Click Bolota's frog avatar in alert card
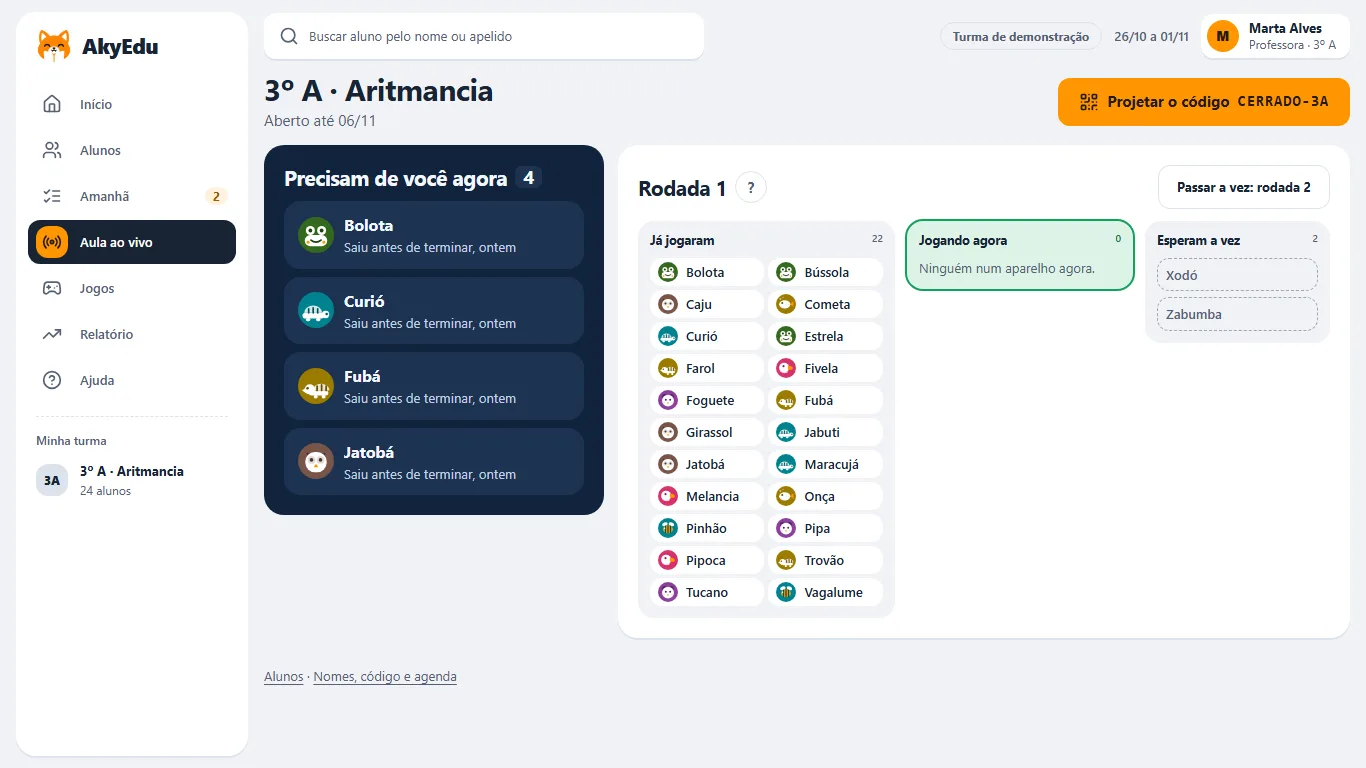Viewport: 1366px width, 768px height. [315, 235]
